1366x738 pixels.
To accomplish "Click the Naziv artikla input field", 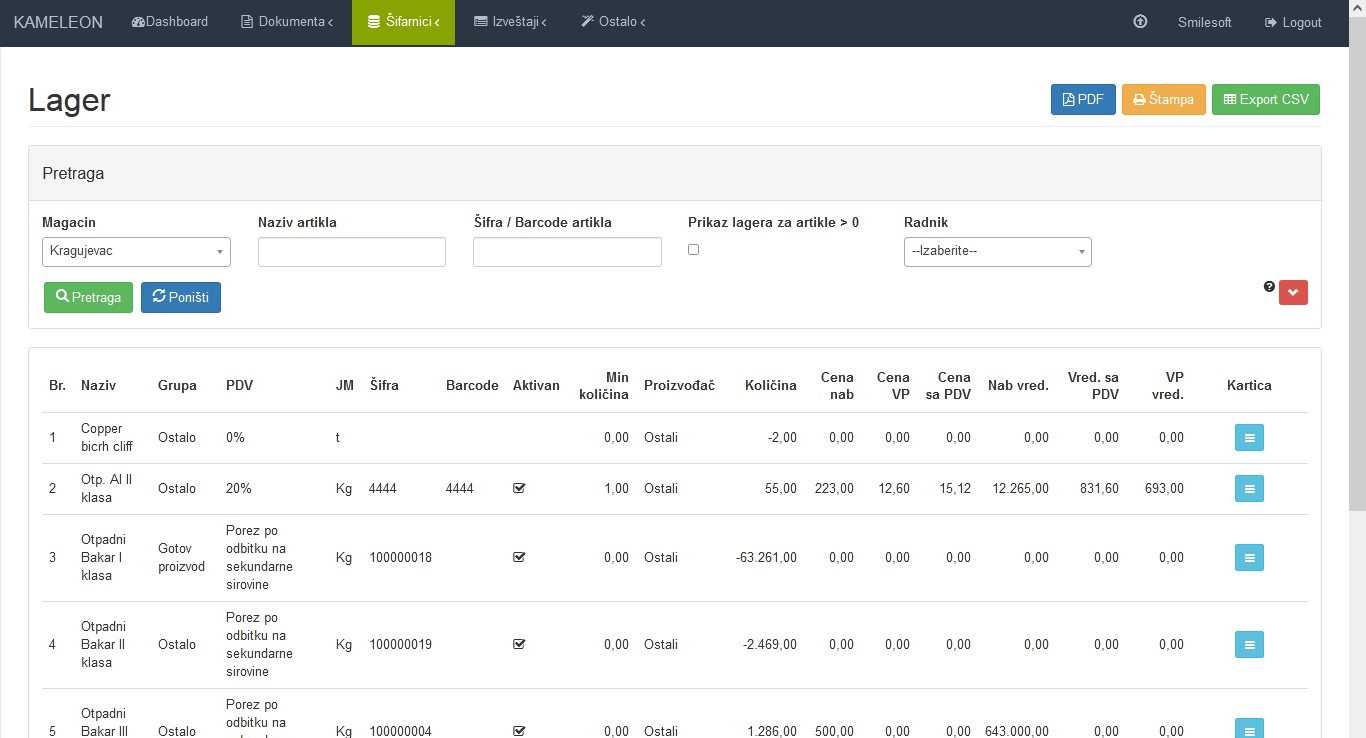I will pyautogui.click(x=351, y=252).
